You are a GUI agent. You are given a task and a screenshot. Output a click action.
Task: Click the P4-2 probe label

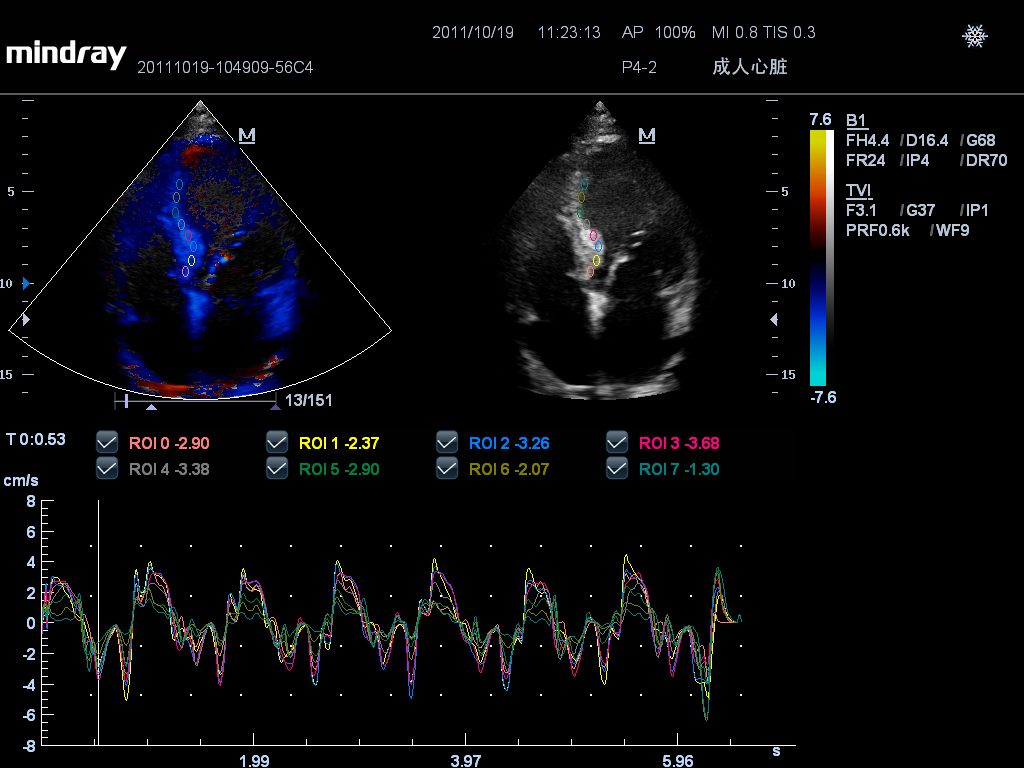pyautogui.click(x=639, y=67)
